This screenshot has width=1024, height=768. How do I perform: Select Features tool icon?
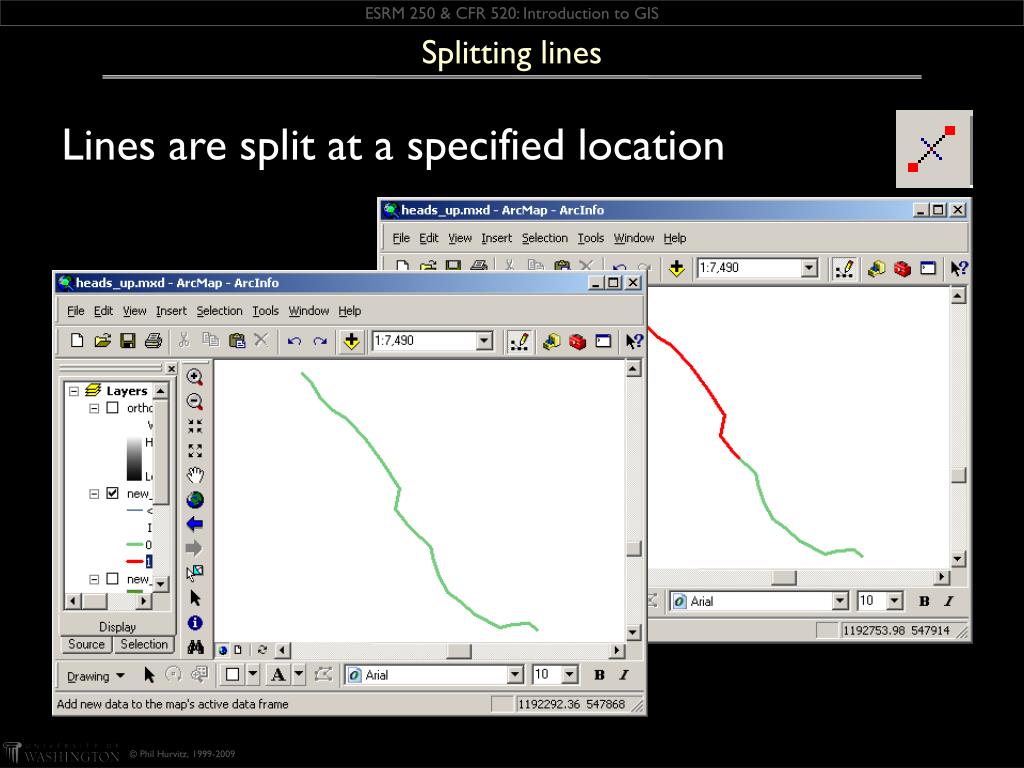[195, 573]
